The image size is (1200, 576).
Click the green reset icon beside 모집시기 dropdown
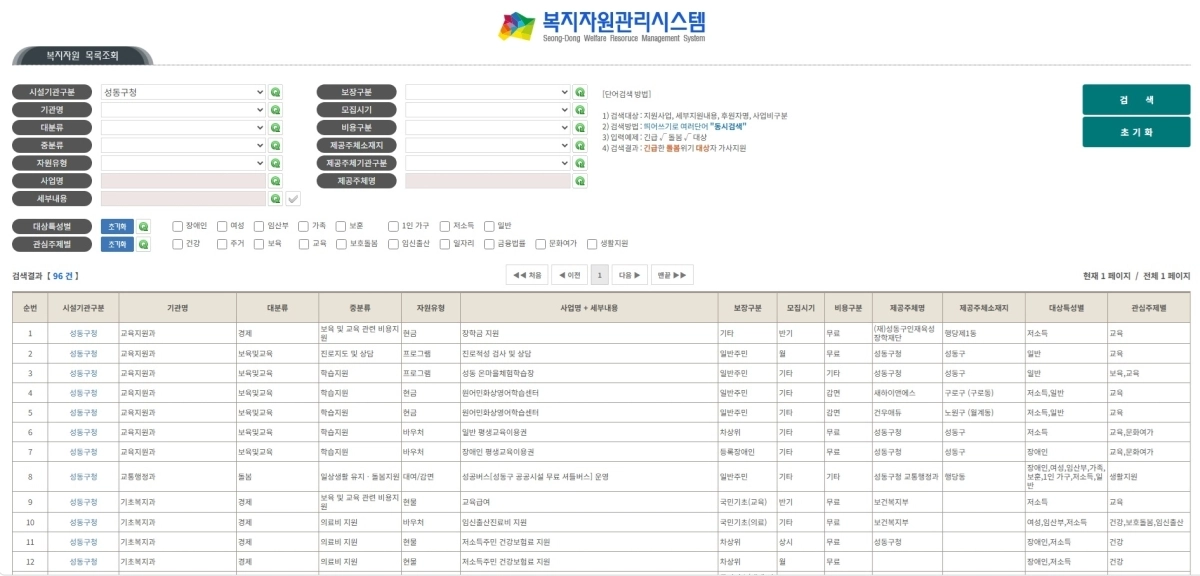point(580,110)
